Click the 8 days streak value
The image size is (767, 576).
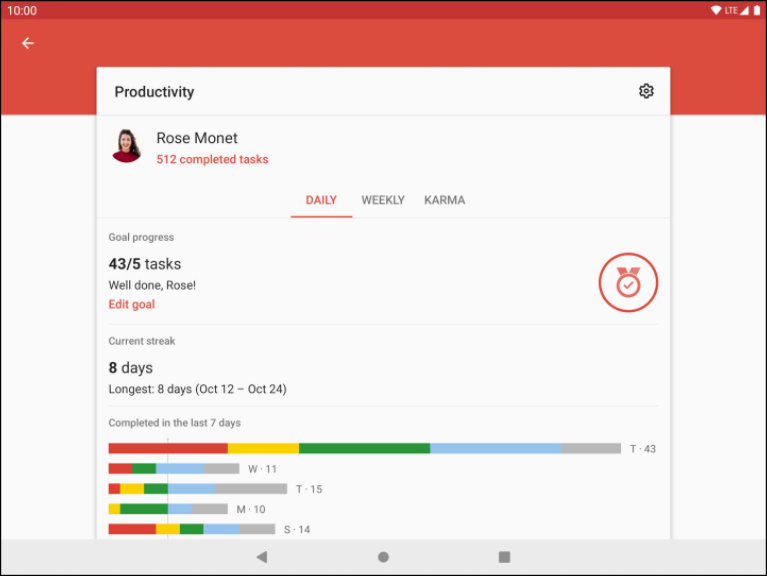point(131,368)
